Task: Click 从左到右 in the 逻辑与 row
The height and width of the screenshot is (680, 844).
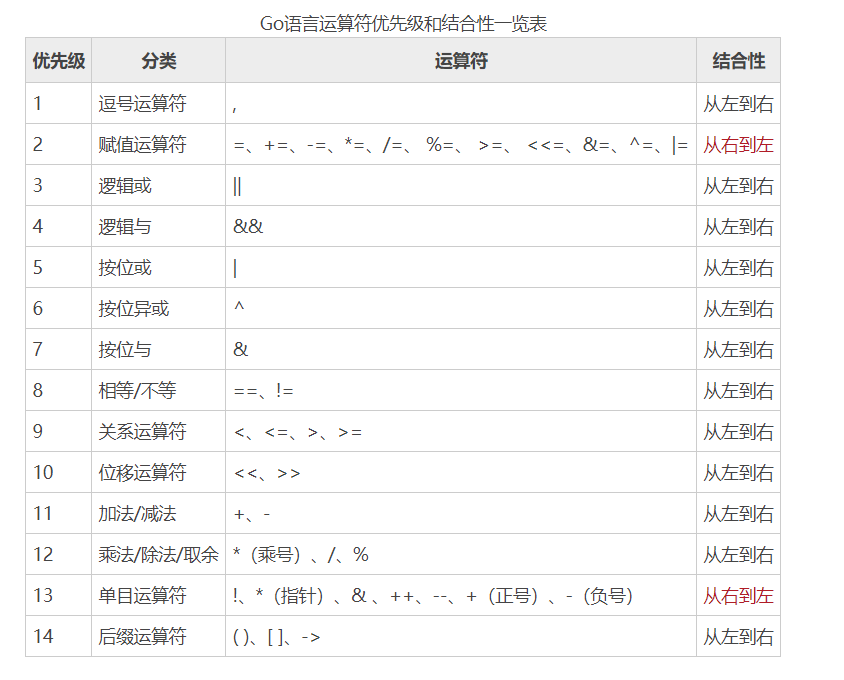Action: pos(738,227)
